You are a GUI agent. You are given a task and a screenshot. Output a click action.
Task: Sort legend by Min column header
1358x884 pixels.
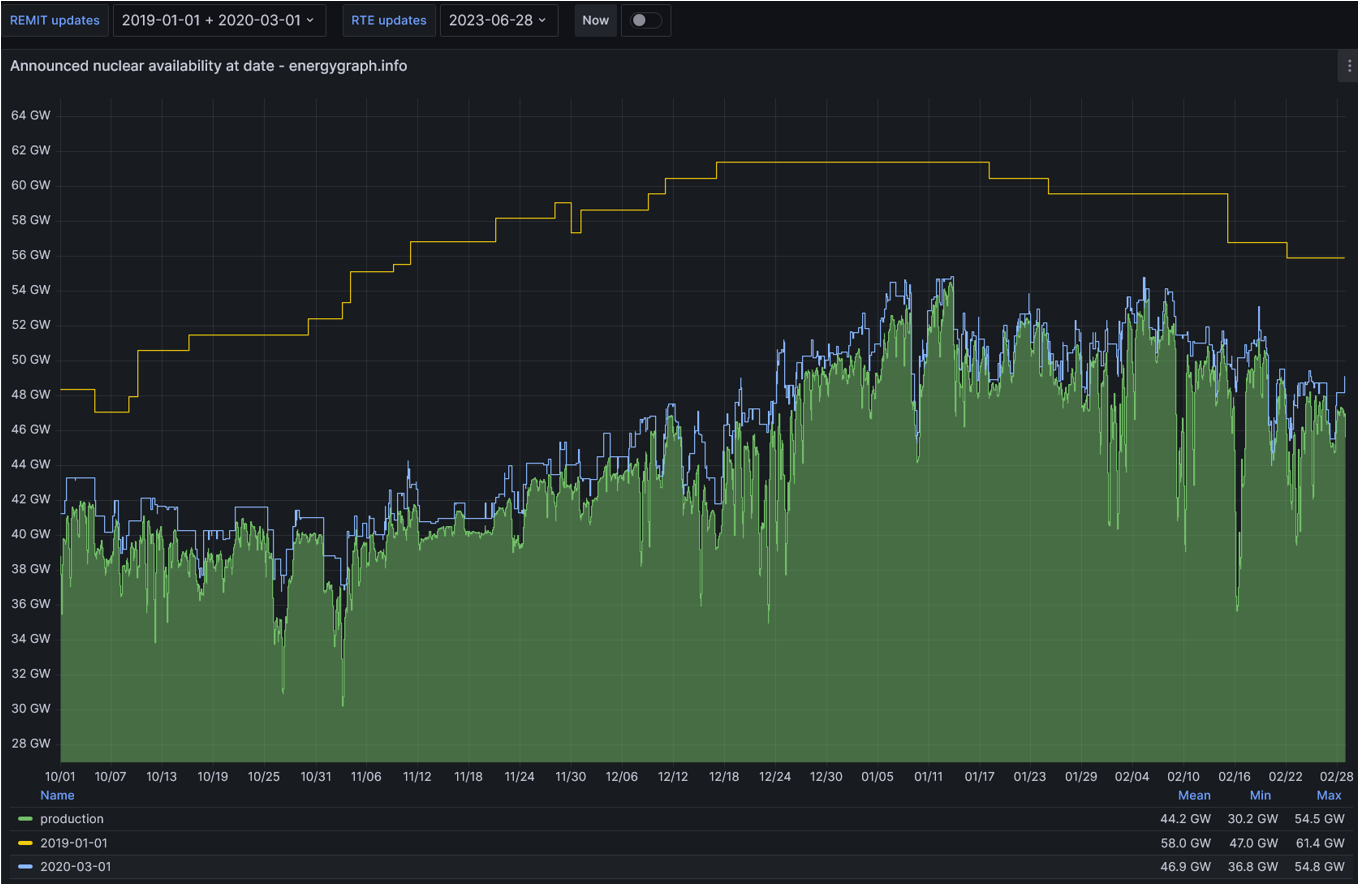coord(1260,796)
